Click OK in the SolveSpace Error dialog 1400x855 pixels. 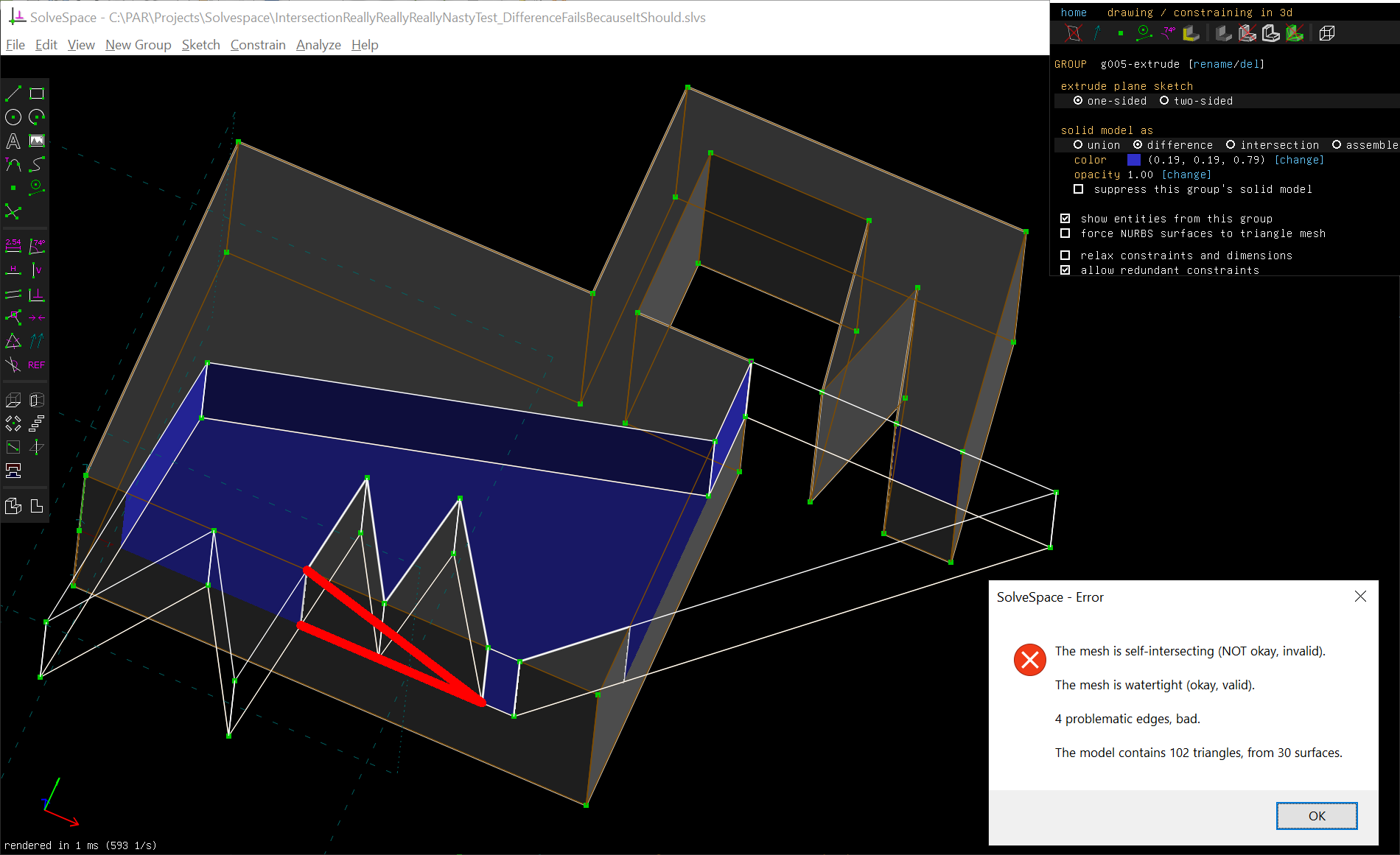(x=1317, y=816)
